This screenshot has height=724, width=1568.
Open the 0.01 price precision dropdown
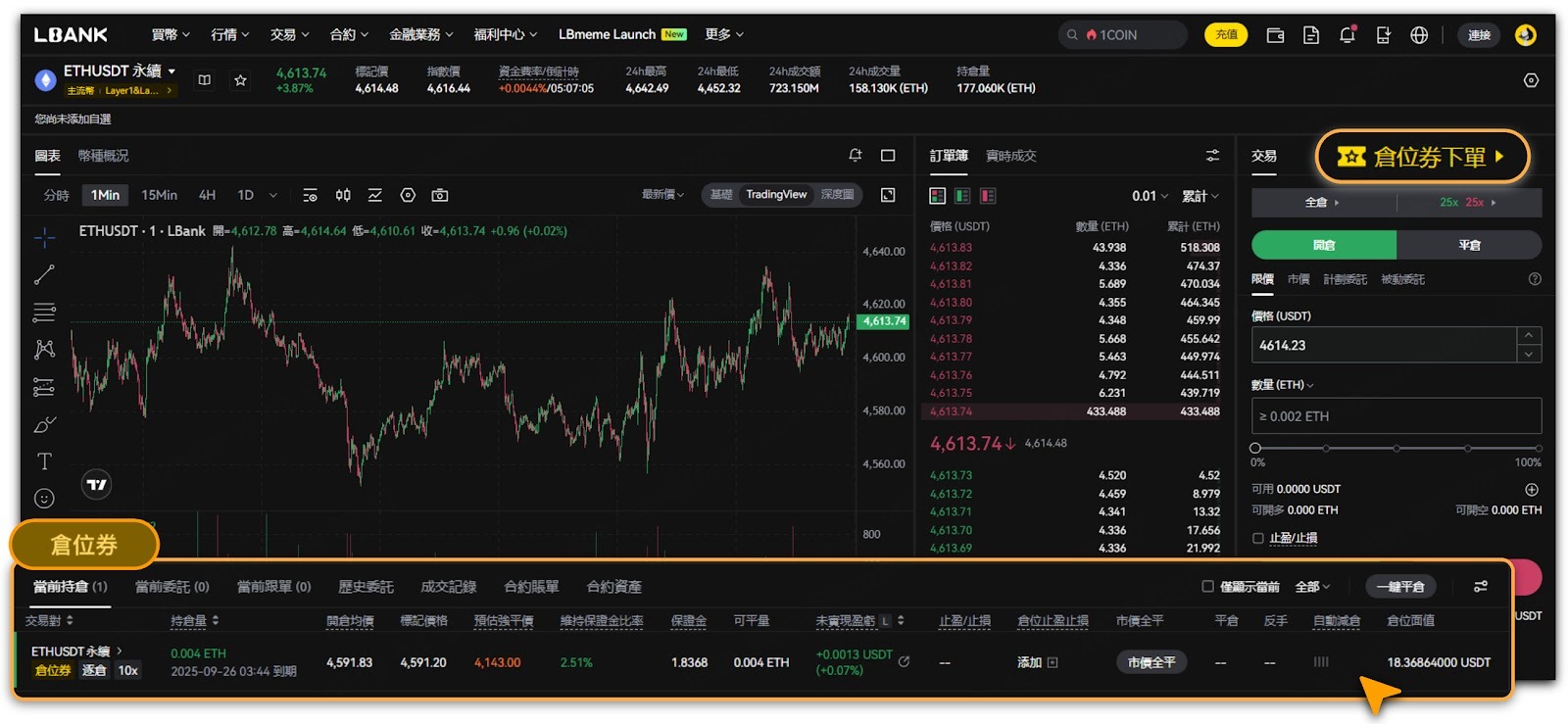pos(1150,196)
